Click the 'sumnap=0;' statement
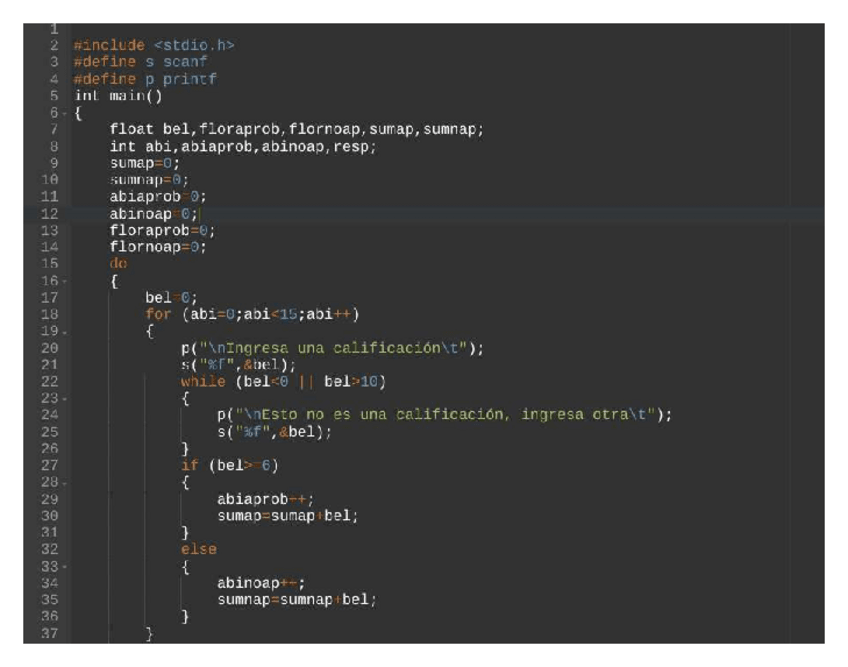The height and width of the screenshot is (667, 848). pos(149,180)
